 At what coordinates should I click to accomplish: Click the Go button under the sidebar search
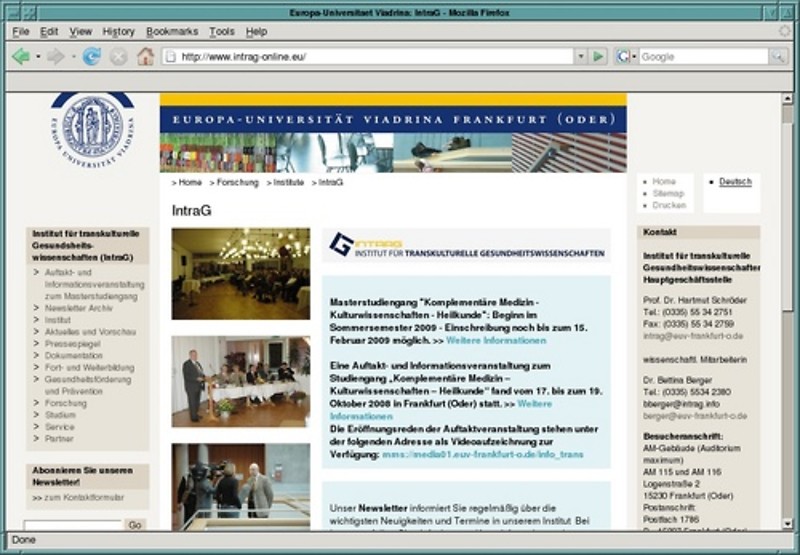coord(135,525)
